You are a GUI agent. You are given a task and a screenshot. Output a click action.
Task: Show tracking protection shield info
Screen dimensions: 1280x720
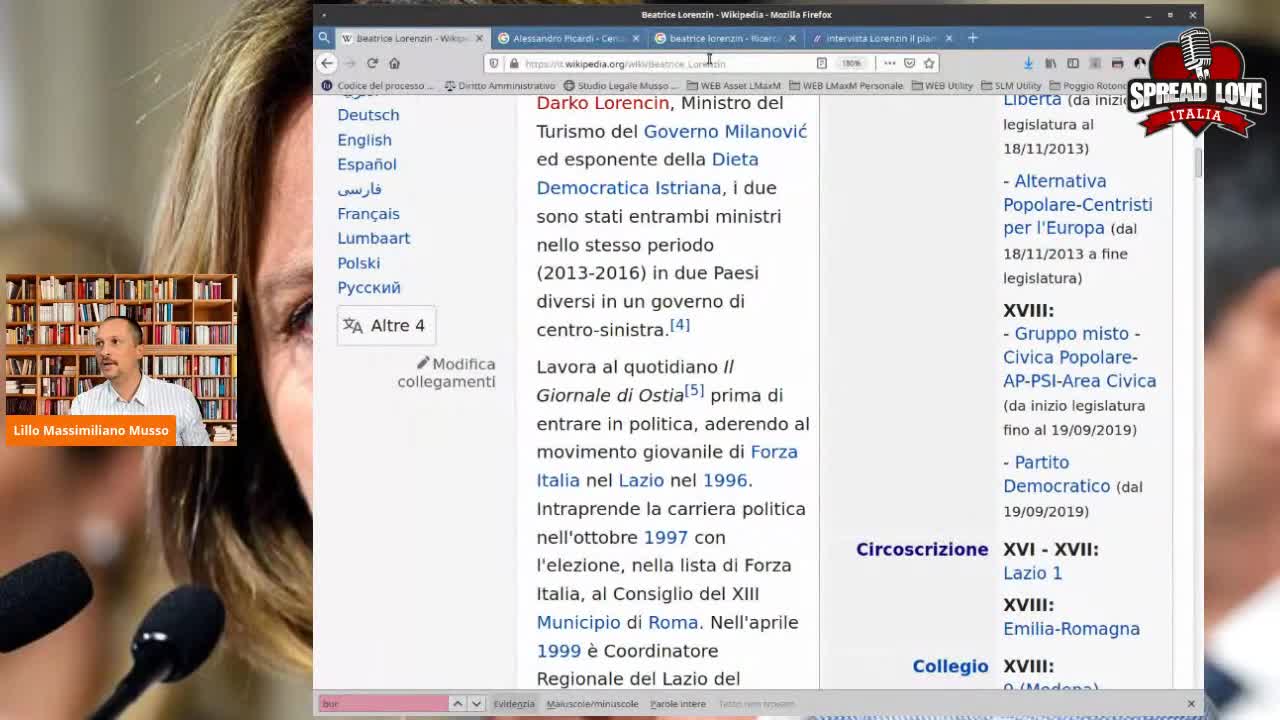point(494,63)
